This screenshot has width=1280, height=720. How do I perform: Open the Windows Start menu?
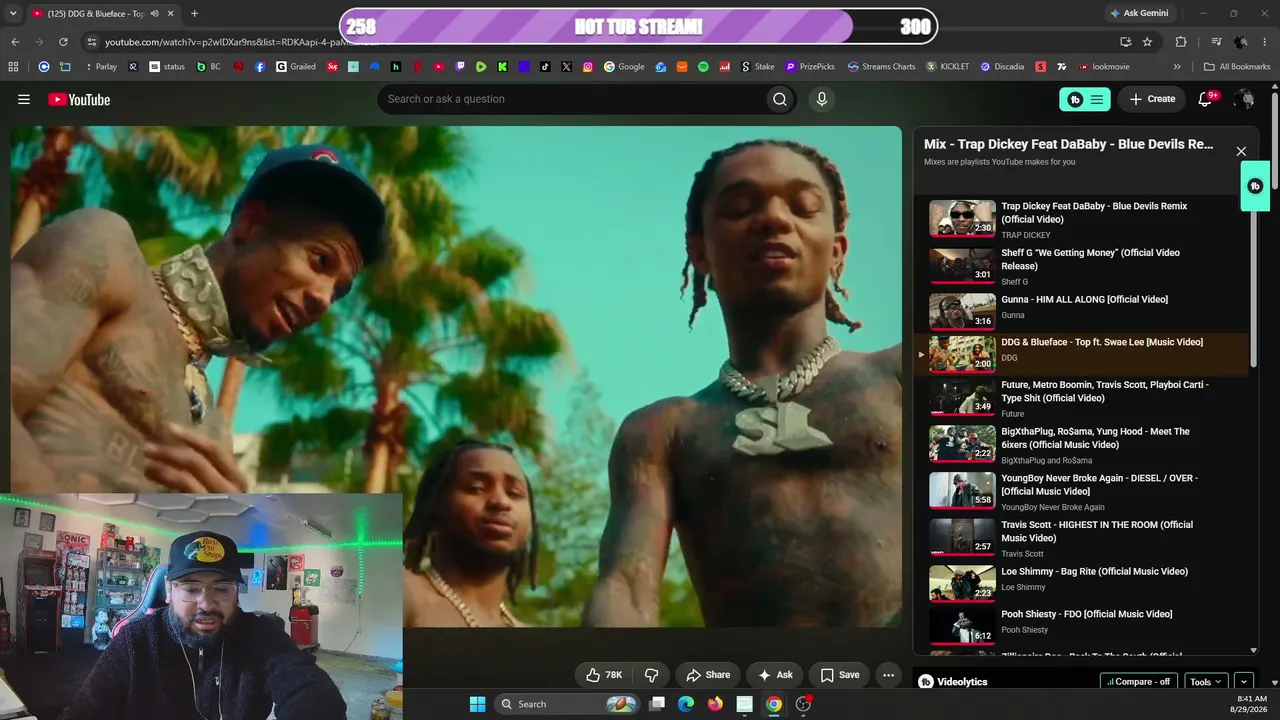(477, 704)
